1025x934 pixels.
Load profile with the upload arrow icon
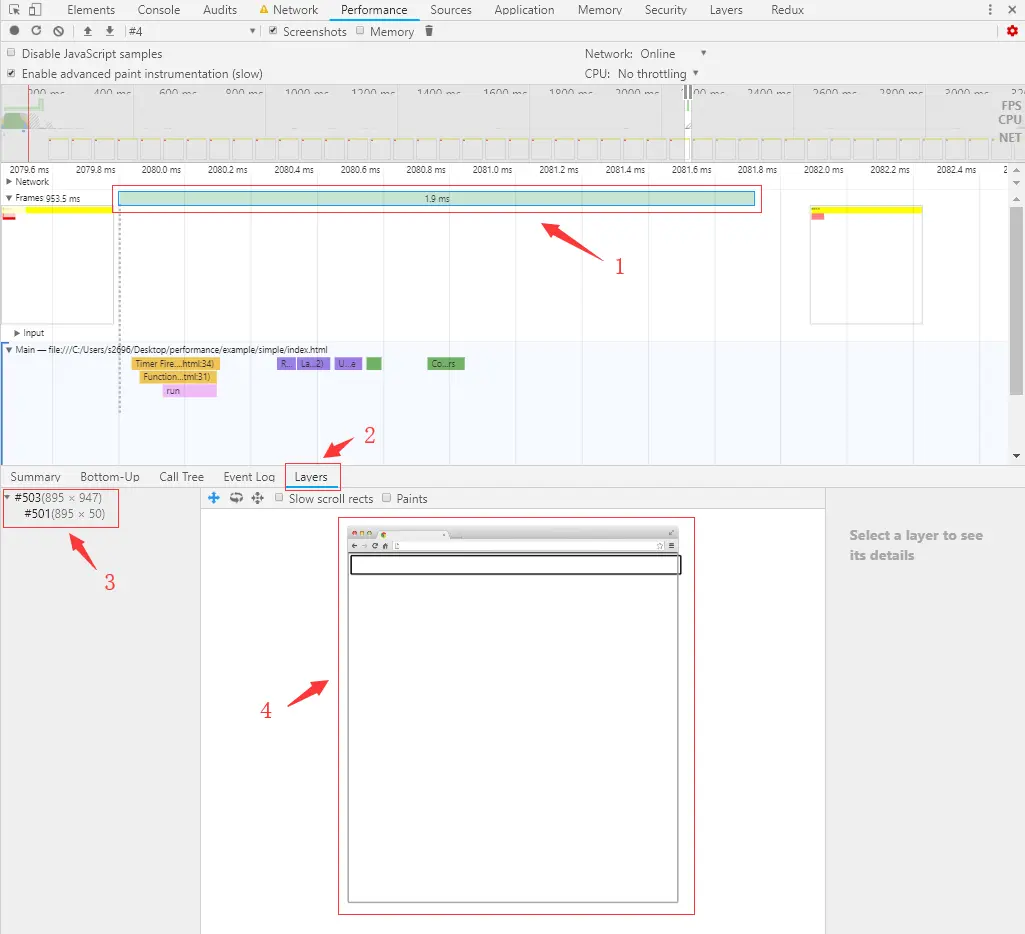point(88,31)
